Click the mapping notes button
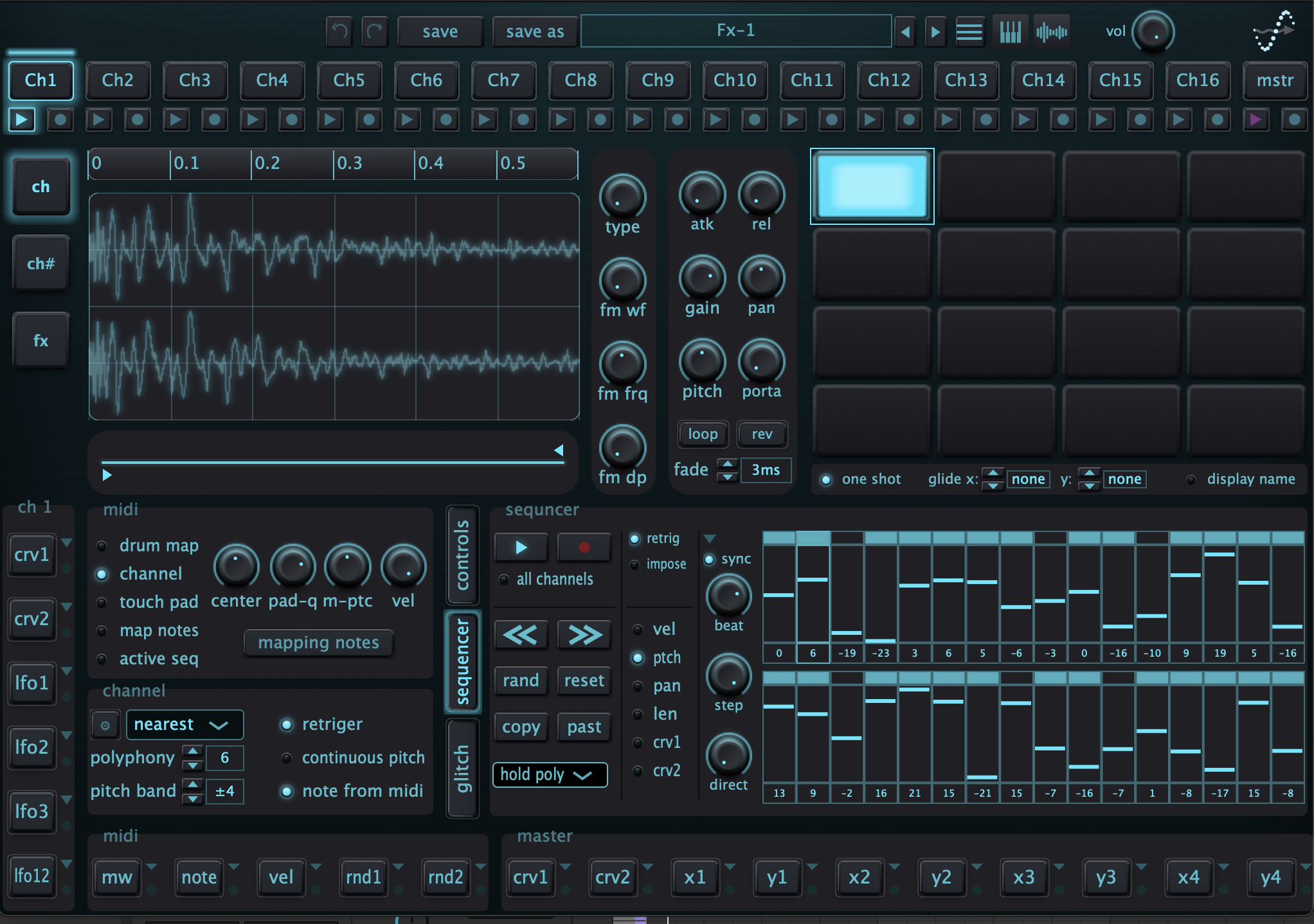Viewport: 1314px width, 924px height. pos(318,643)
